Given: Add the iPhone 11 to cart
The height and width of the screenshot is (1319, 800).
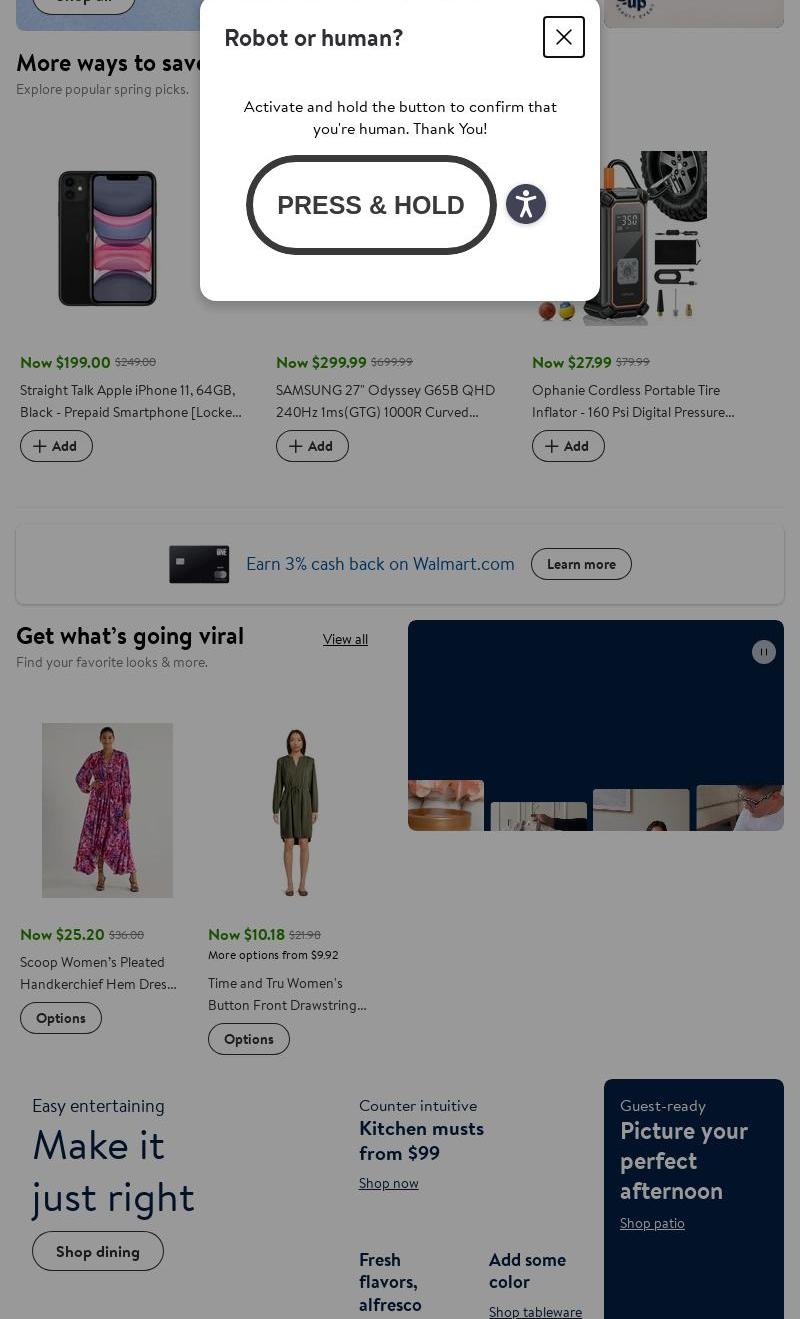Looking at the screenshot, I should click(56, 446).
